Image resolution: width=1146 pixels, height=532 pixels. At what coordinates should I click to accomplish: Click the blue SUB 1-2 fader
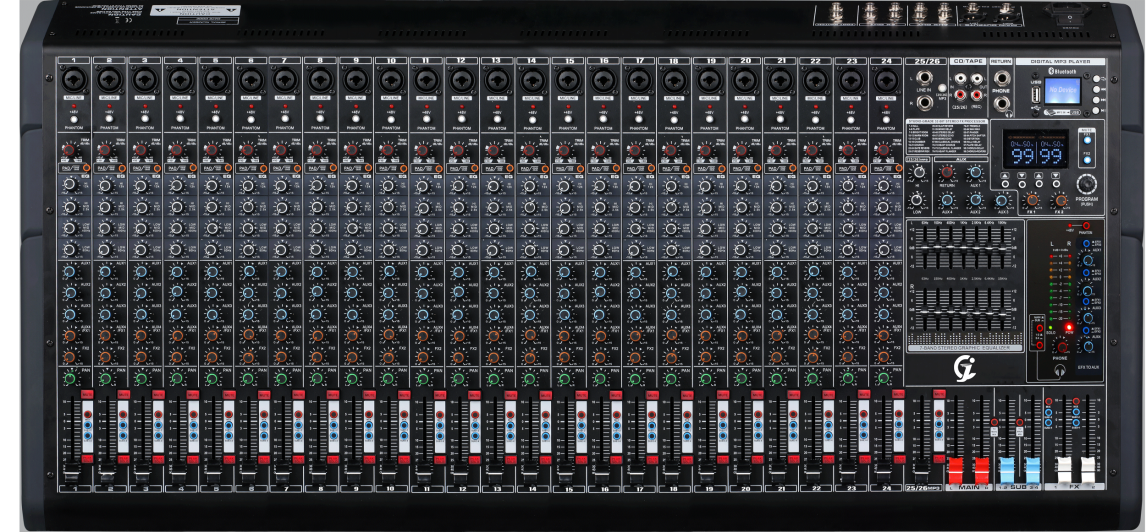point(1007,470)
